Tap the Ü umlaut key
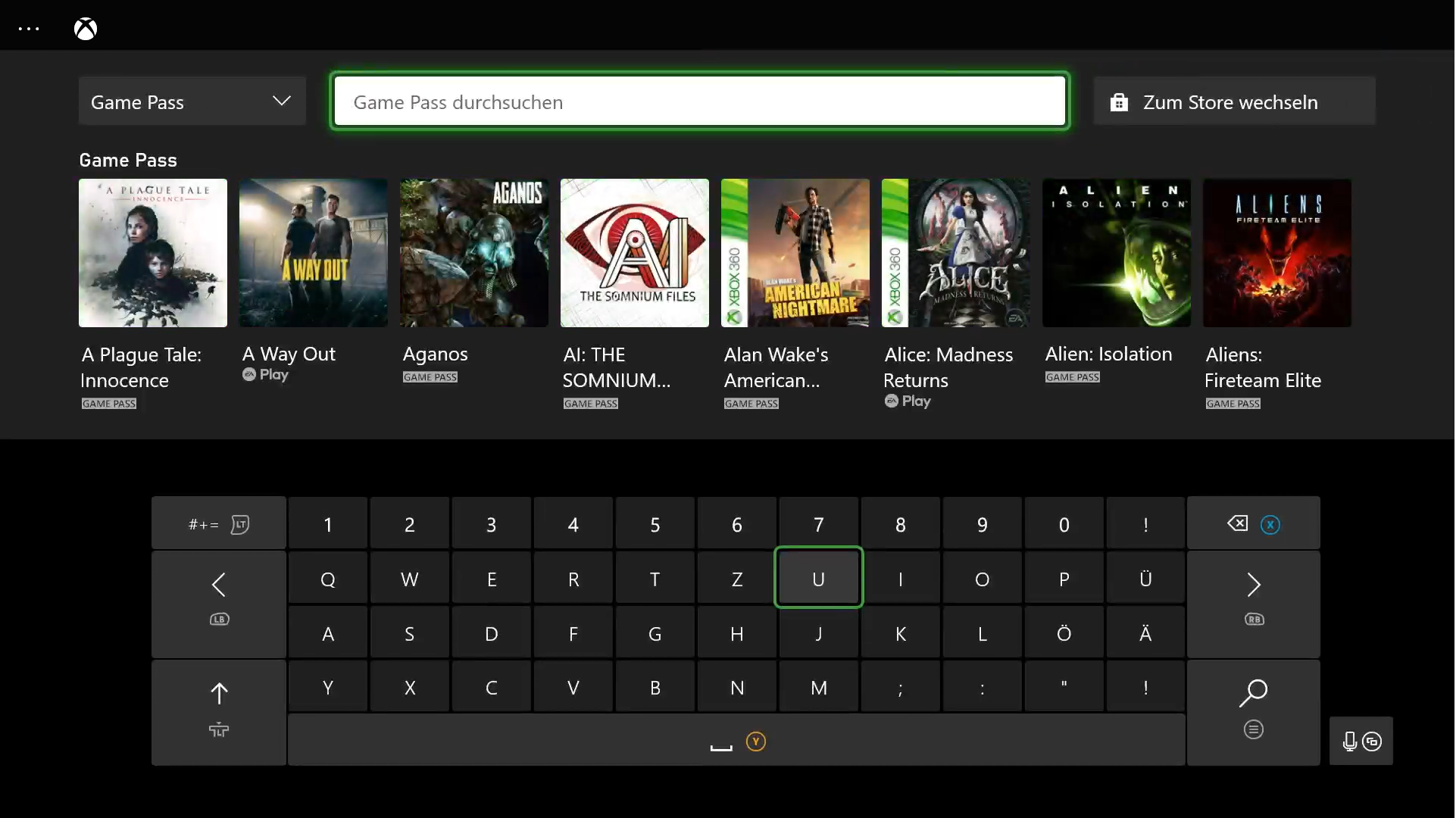The image size is (1456, 818). pyautogui.click(x=1146, y=579)
